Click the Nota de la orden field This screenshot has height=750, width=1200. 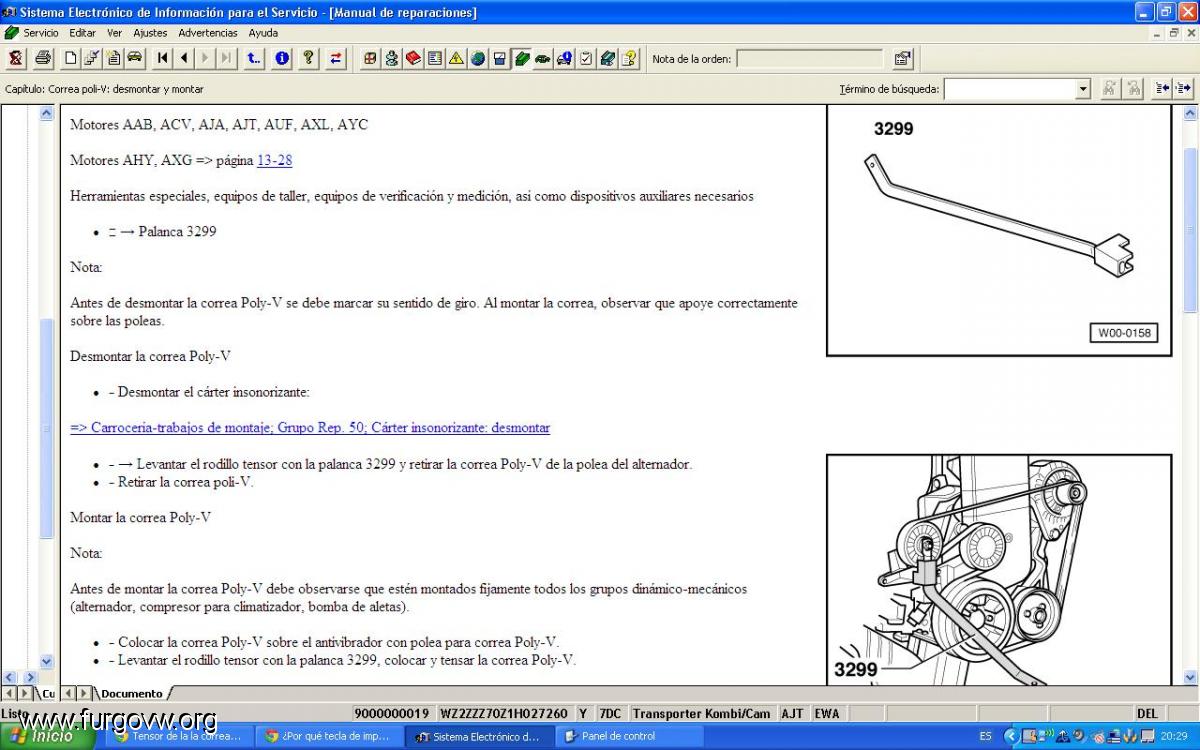pyautogui.click(x=810, y=59)
